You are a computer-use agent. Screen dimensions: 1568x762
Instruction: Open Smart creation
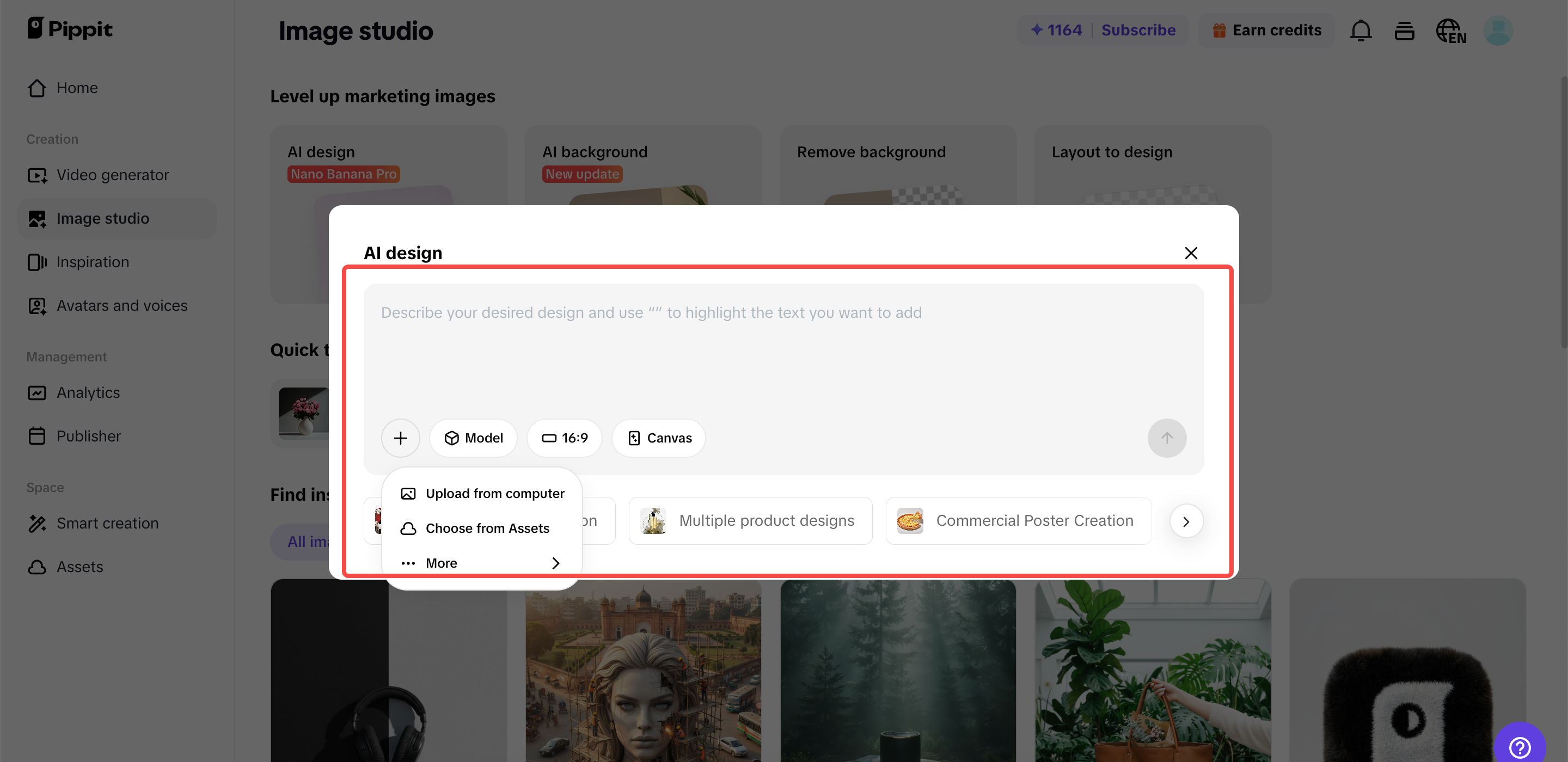click(107, 524)
